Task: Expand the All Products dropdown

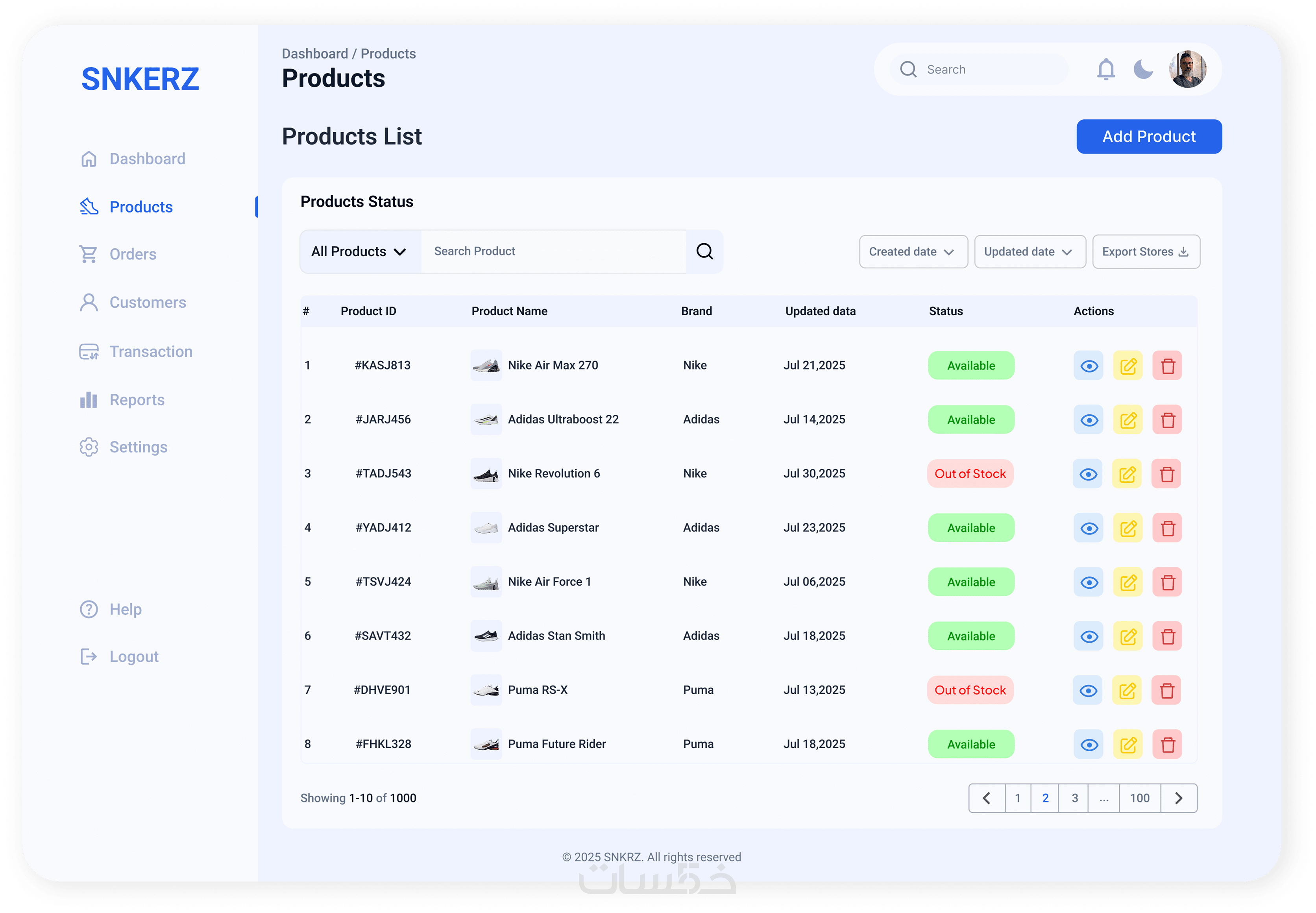Action: (360, 252)
